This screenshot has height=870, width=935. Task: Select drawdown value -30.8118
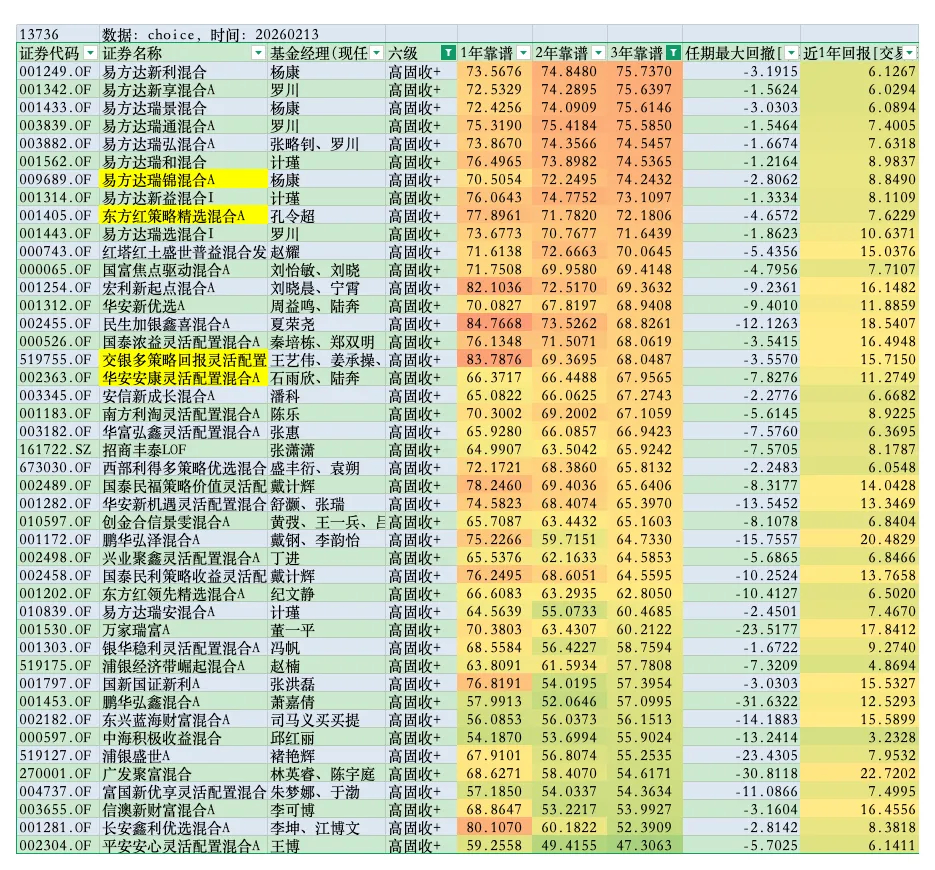pos(741,774)
